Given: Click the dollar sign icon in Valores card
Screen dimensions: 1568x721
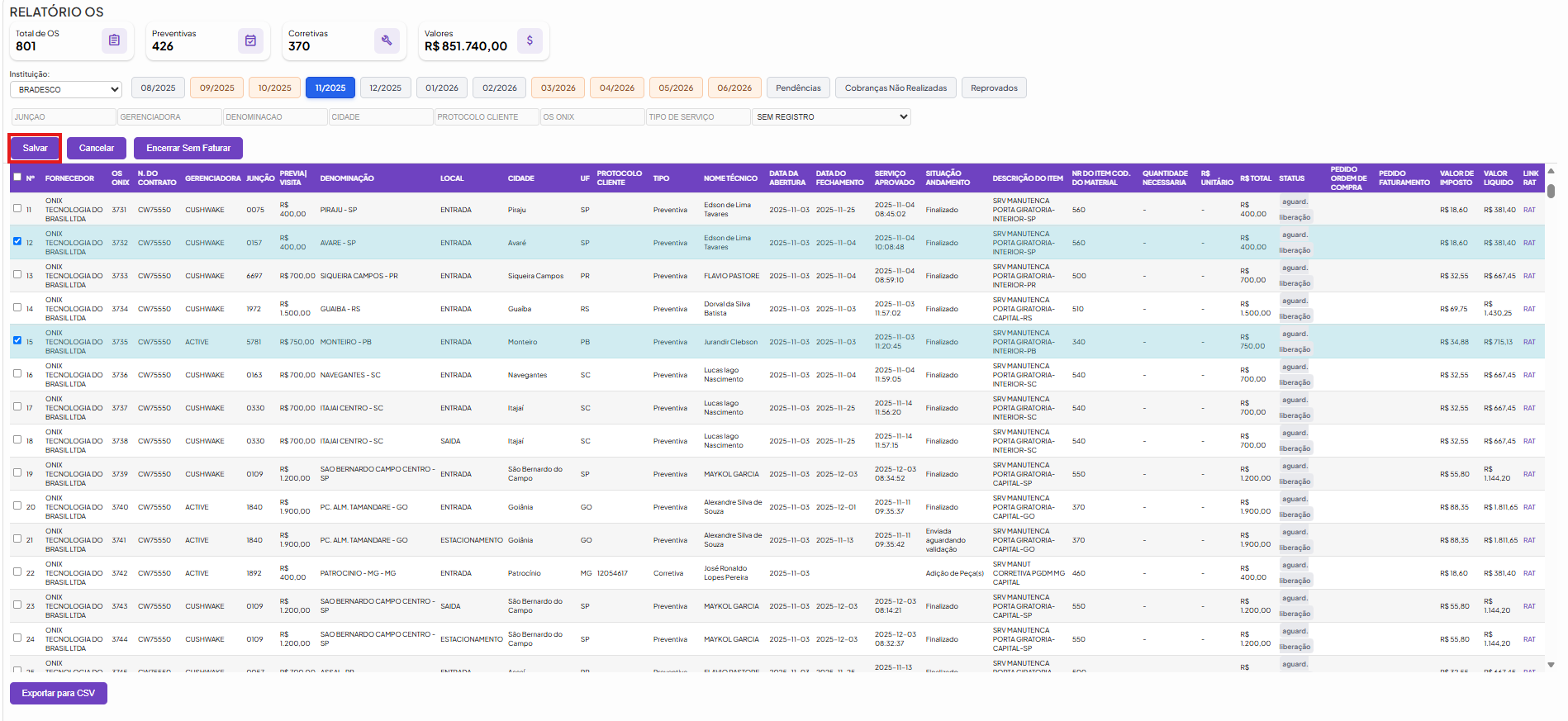Looking at the screenshot, I should [530, 40].
